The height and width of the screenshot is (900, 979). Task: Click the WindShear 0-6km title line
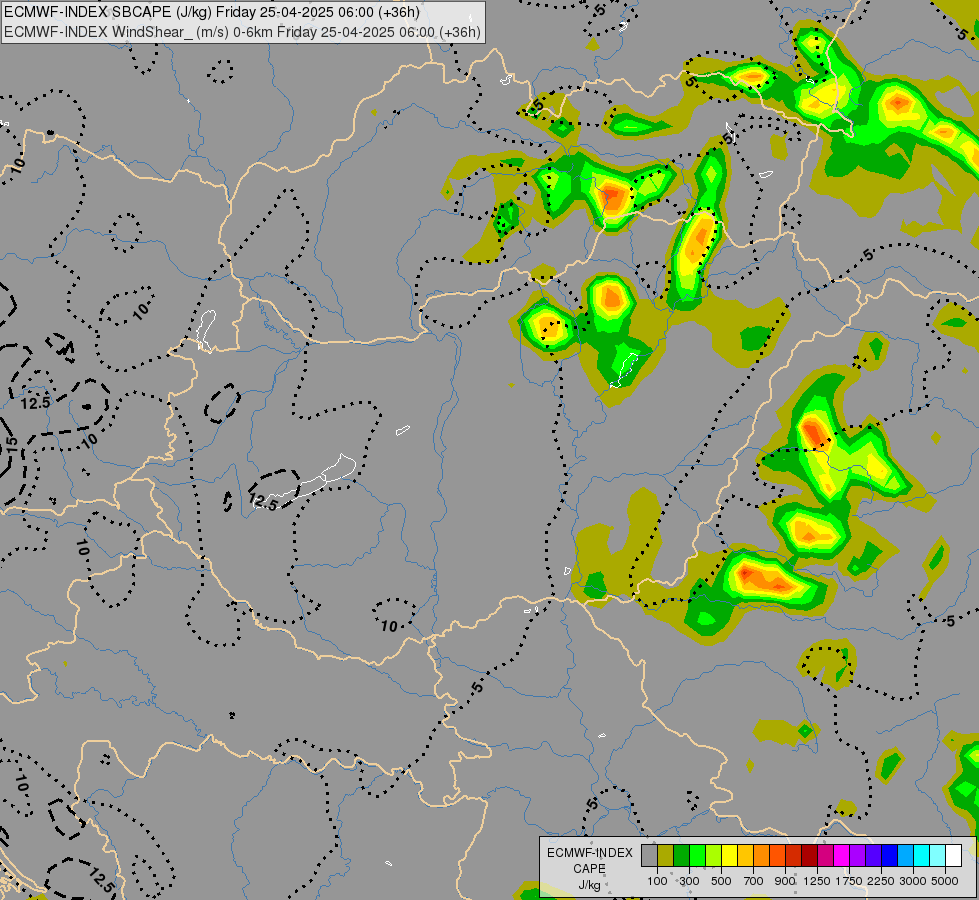[x=242, y=32]
